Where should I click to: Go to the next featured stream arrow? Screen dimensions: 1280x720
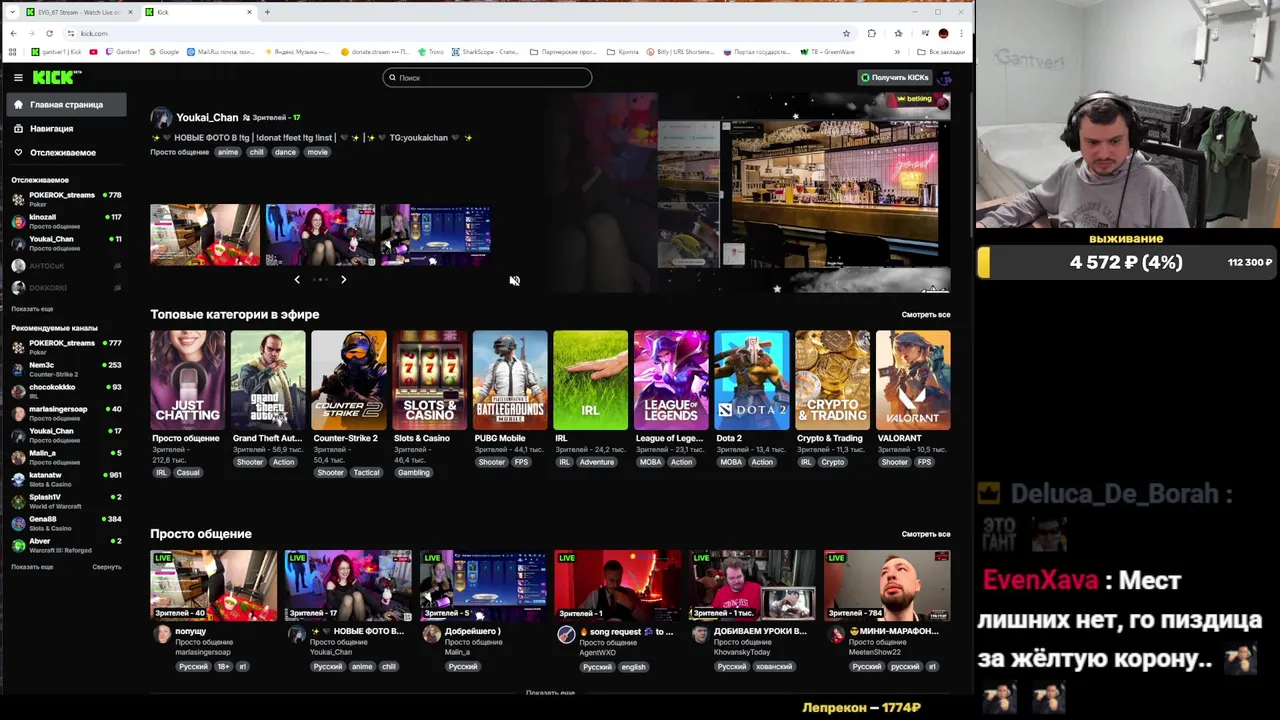(x=343, y=280)
